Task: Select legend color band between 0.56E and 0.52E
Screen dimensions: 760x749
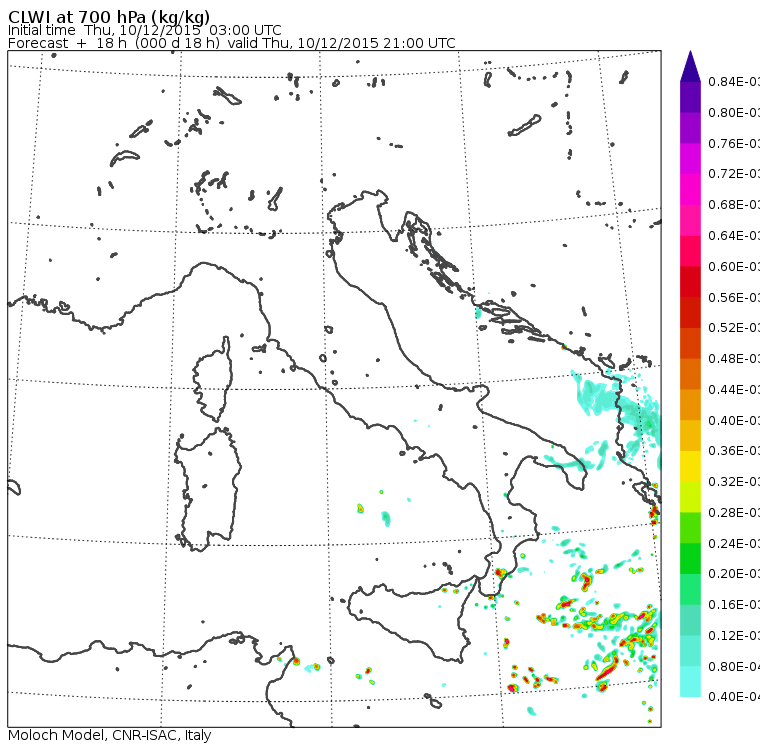Action: 690,313
